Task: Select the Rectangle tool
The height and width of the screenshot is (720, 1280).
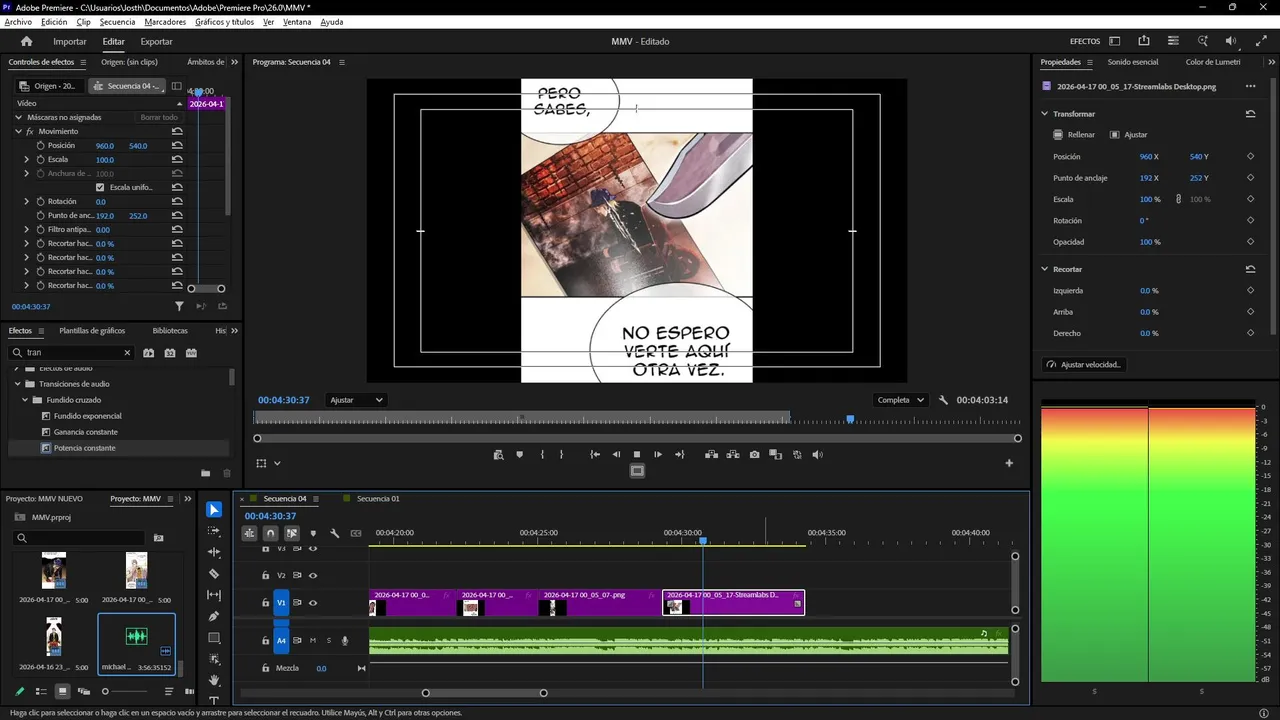Action: coord(214,638)
